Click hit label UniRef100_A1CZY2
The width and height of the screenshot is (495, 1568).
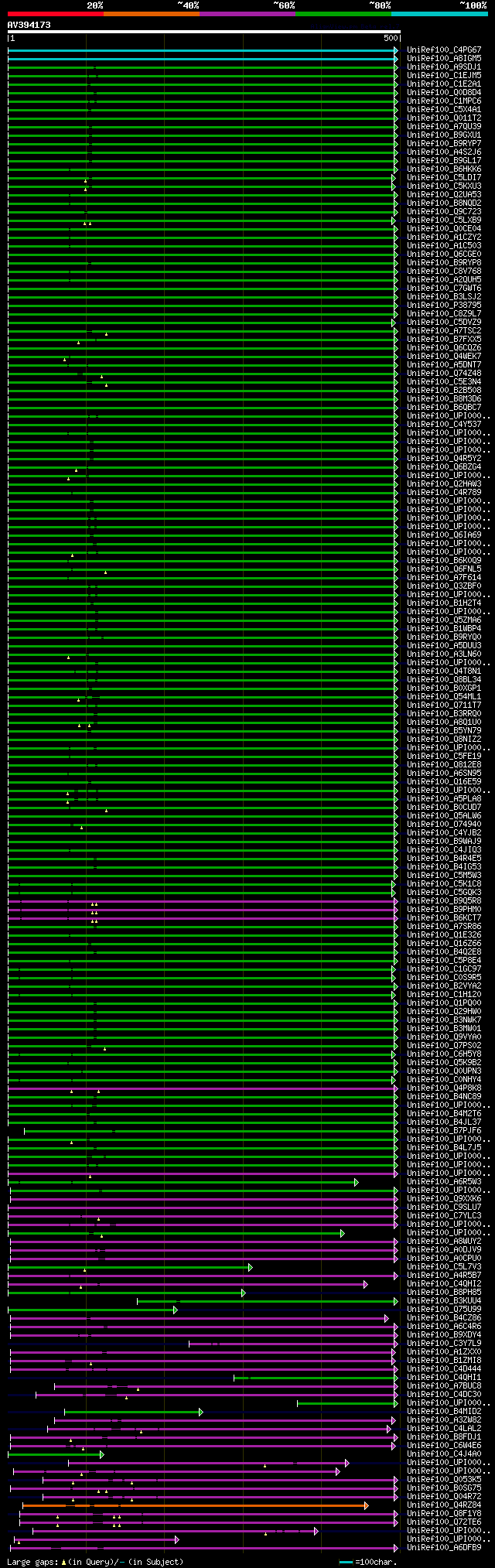[x=444, y=237]
